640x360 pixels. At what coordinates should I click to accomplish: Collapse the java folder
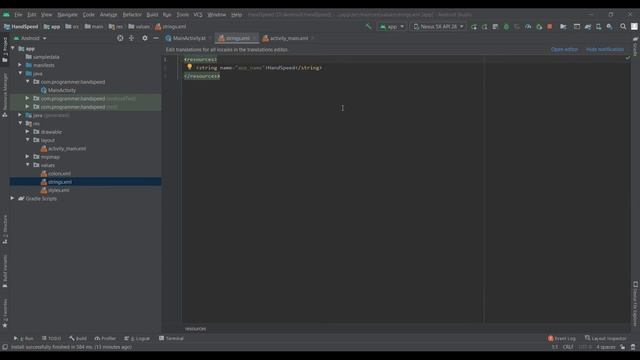coord(20,73)
